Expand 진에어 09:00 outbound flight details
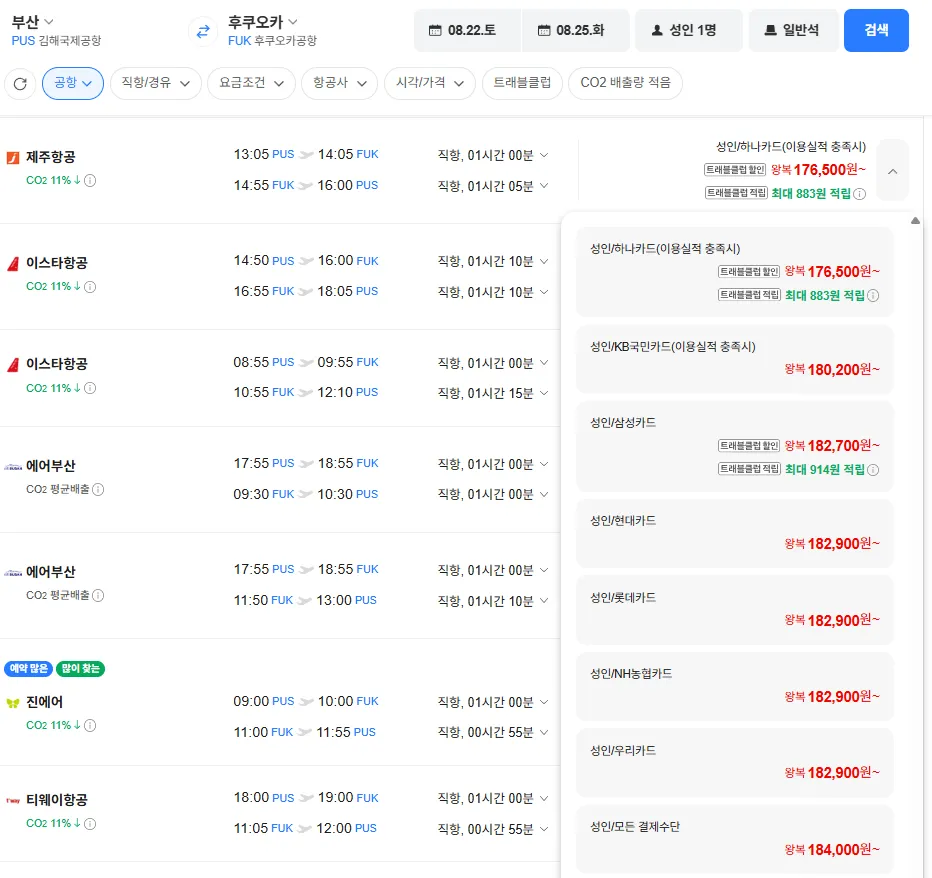The height and width of the screenshot is (878, 932). point(544,702)
